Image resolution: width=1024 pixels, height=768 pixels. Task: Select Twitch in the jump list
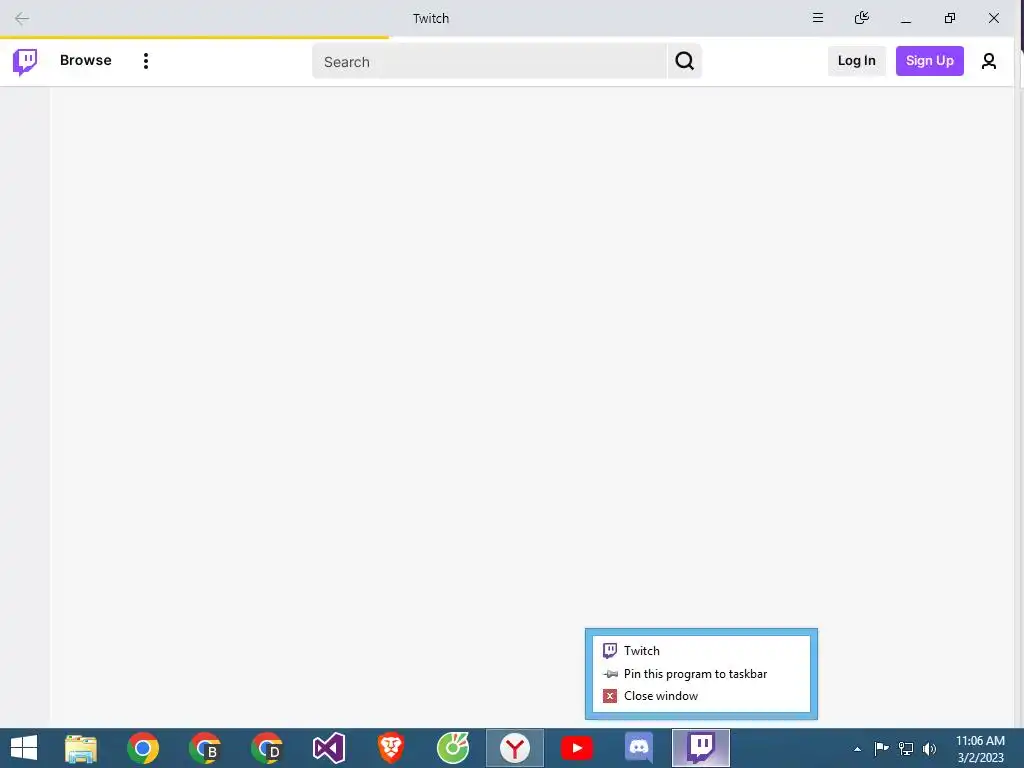pos(701,650)
